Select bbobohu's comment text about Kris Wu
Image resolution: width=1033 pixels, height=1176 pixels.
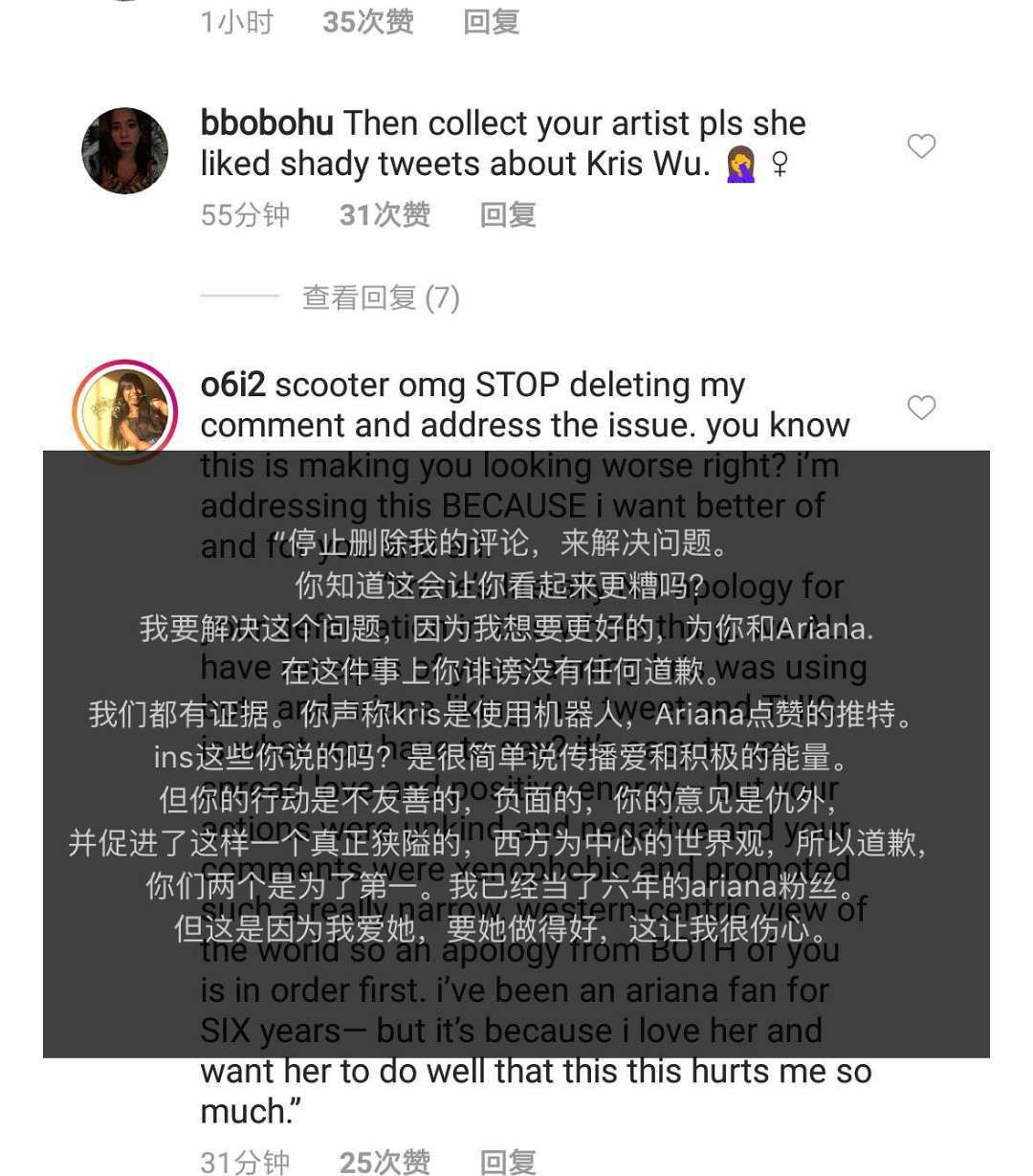(x=503, y=144)
